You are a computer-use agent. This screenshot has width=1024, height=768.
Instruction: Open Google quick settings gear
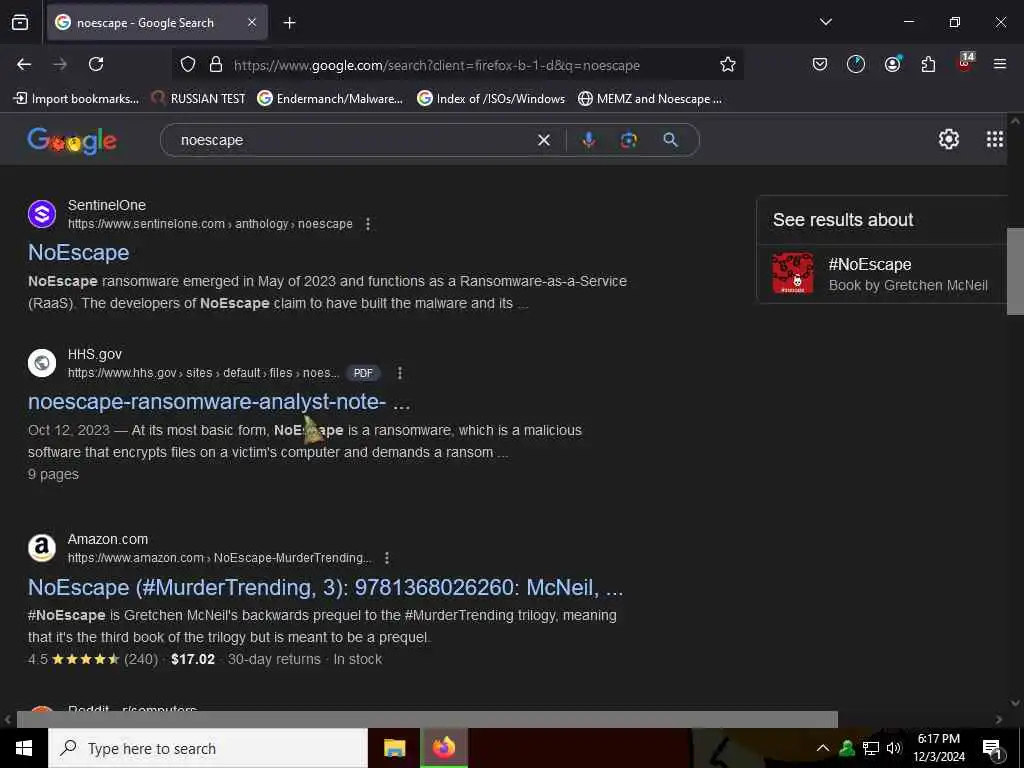click(x=948, y=139)
